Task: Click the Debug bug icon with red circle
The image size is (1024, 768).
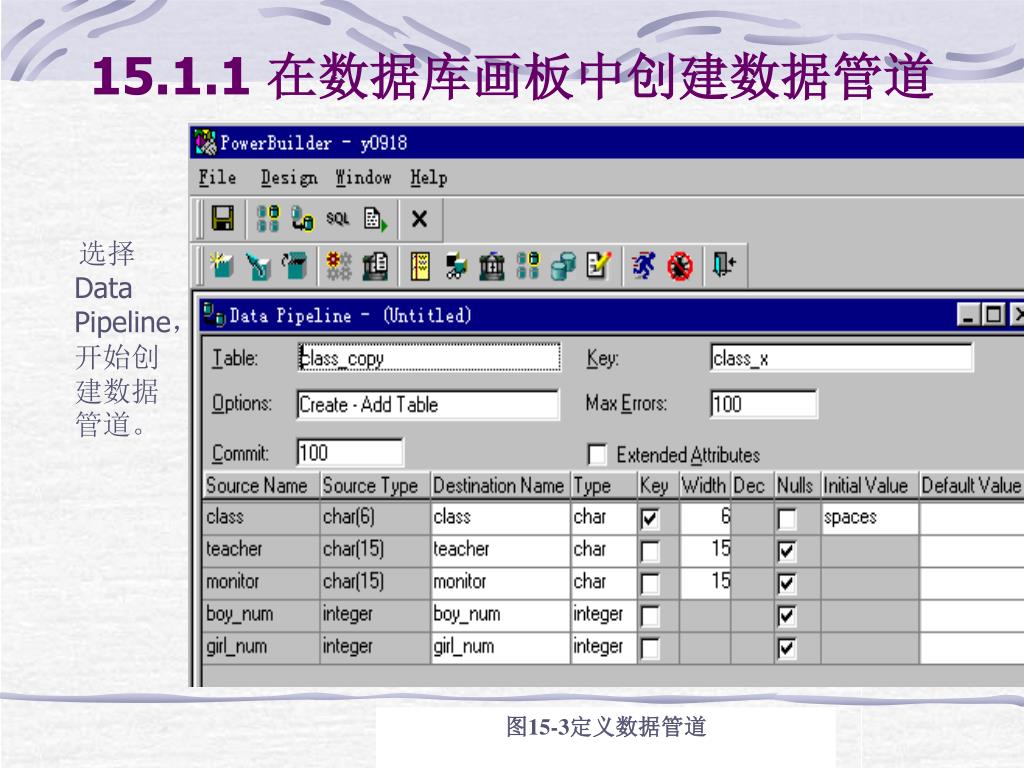Action: click(x=680, y=265)
